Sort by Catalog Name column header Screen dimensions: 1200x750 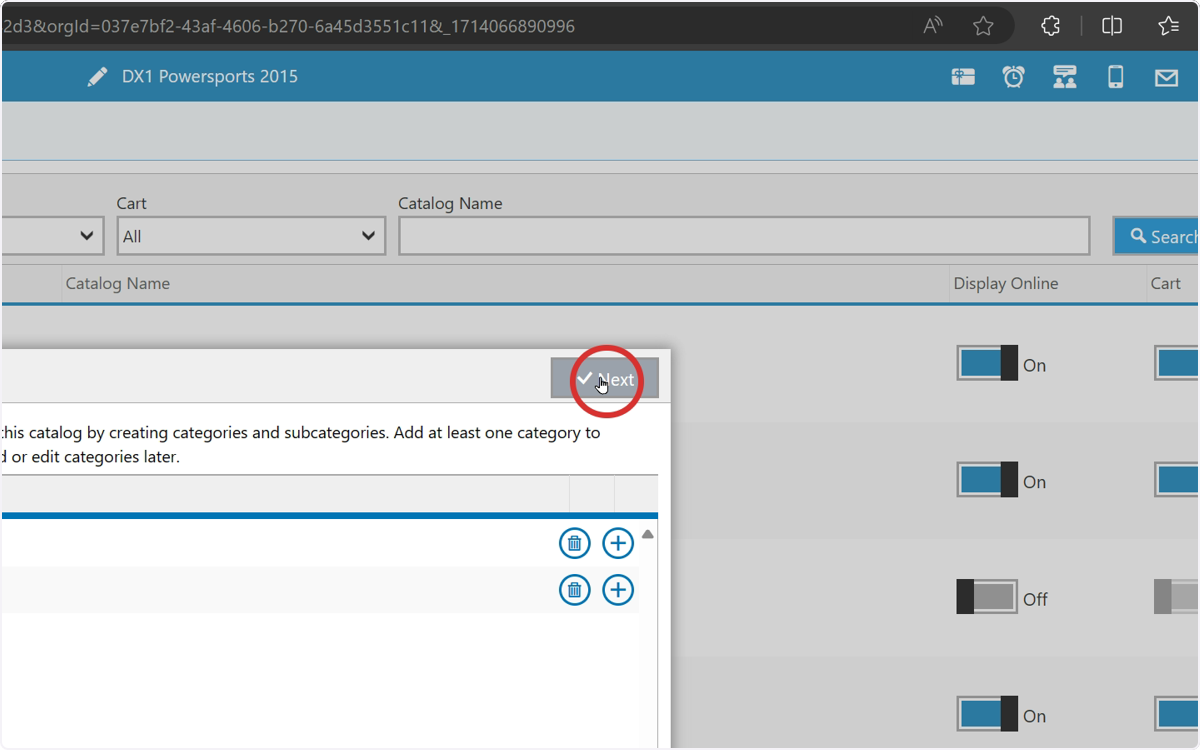click(118, 283)
